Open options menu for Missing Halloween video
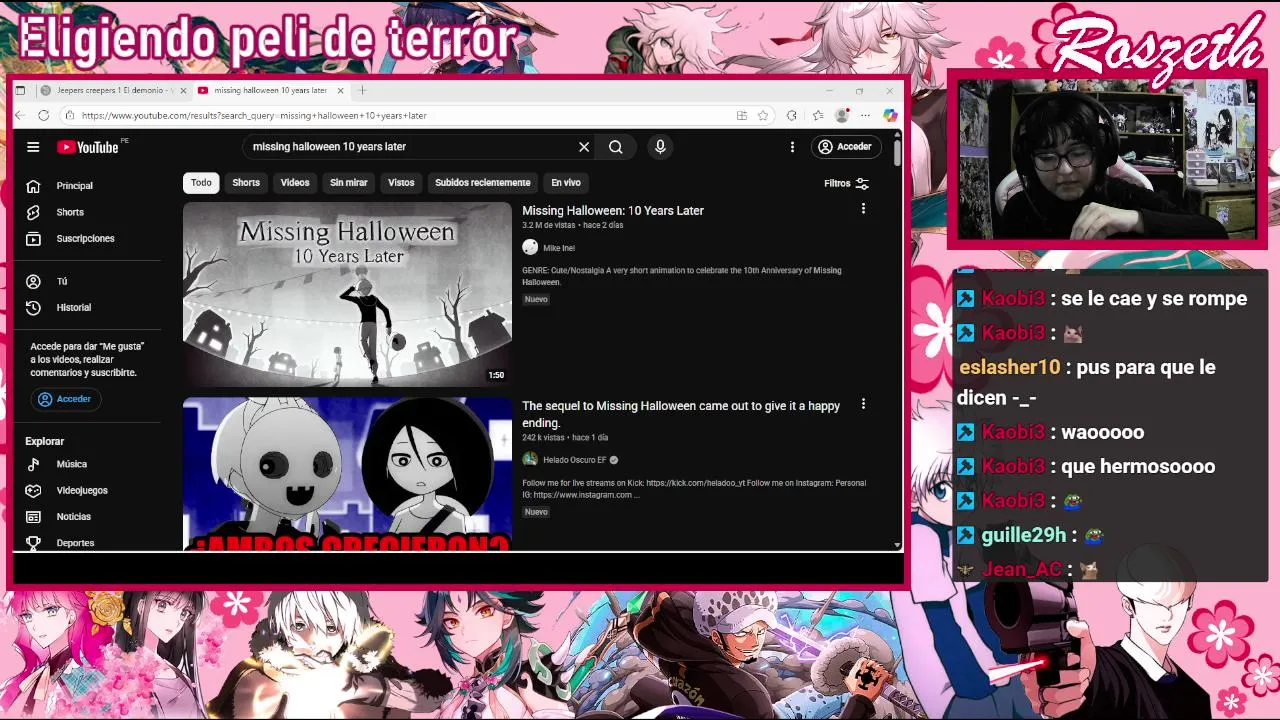This screenshot has height=720, width=1280. (863, 209)
